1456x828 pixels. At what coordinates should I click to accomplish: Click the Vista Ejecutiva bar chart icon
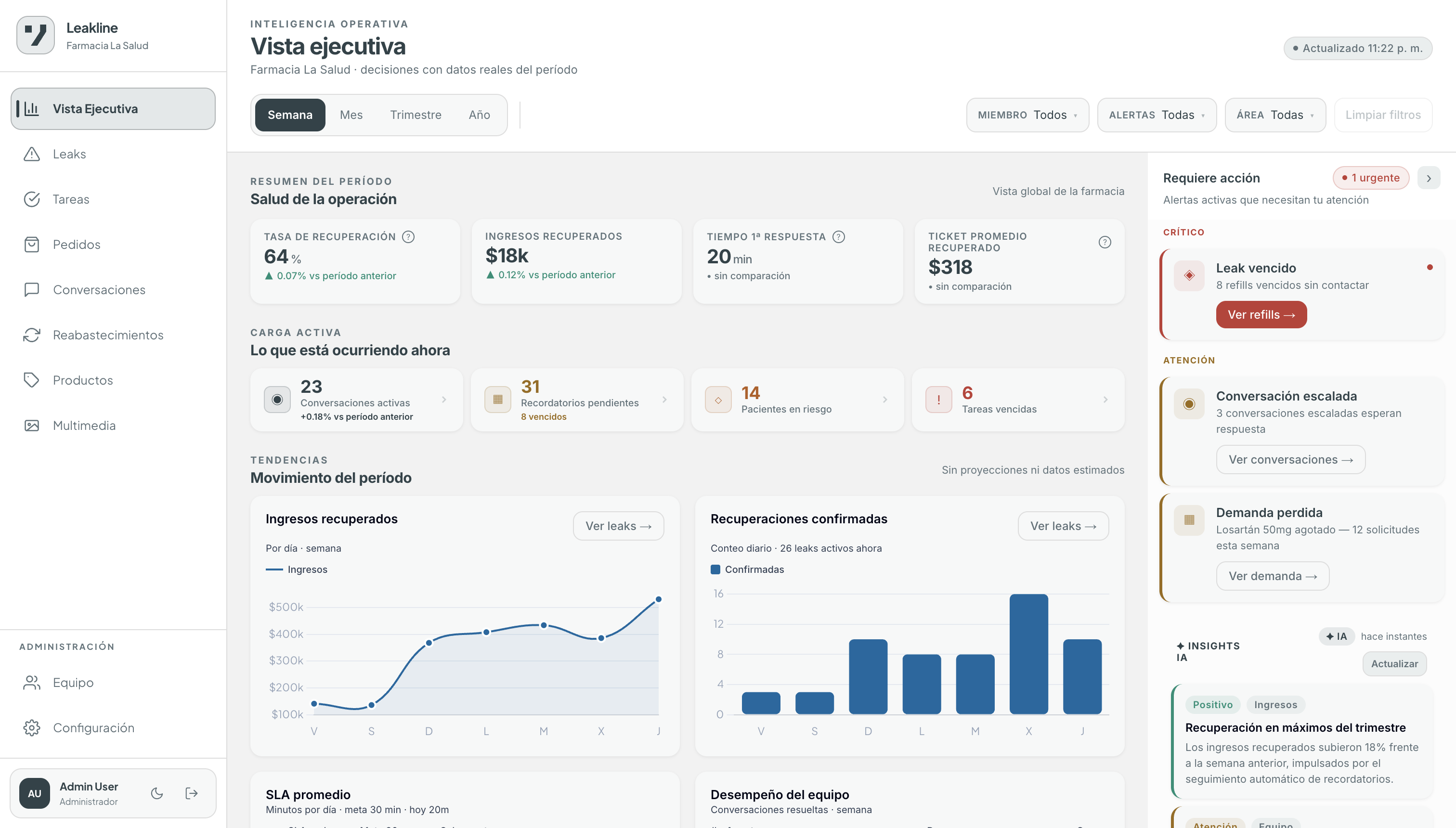[x=32, y=109]
